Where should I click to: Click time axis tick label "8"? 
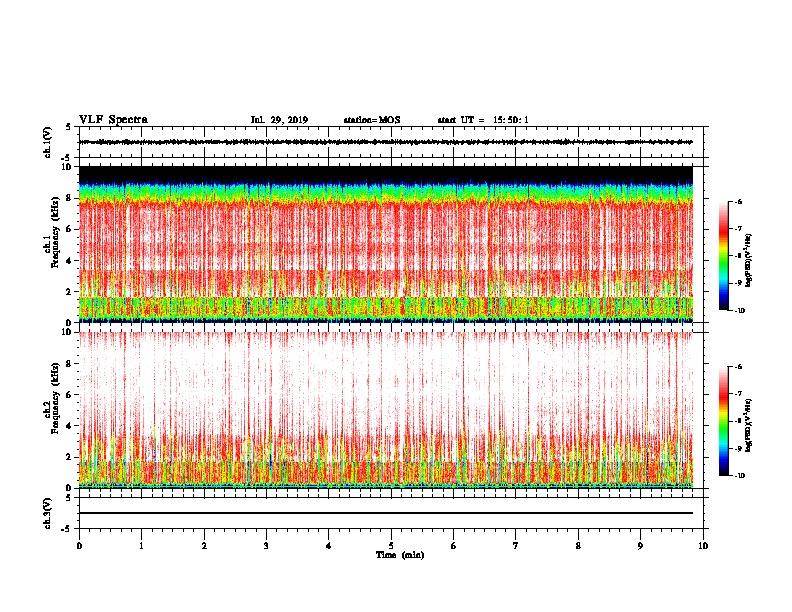click(x=578, y=546)
